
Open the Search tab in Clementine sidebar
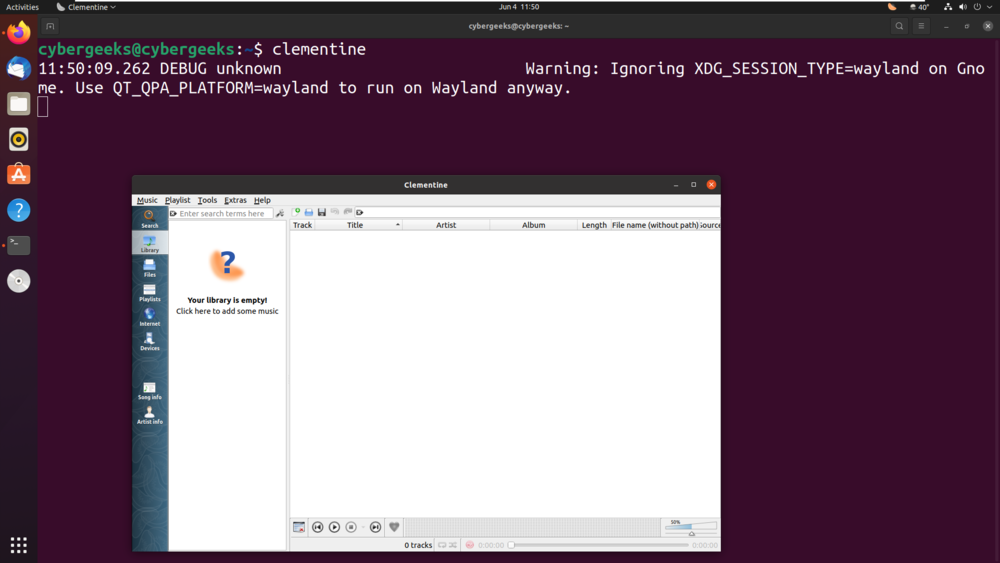[x=150, y=219]
